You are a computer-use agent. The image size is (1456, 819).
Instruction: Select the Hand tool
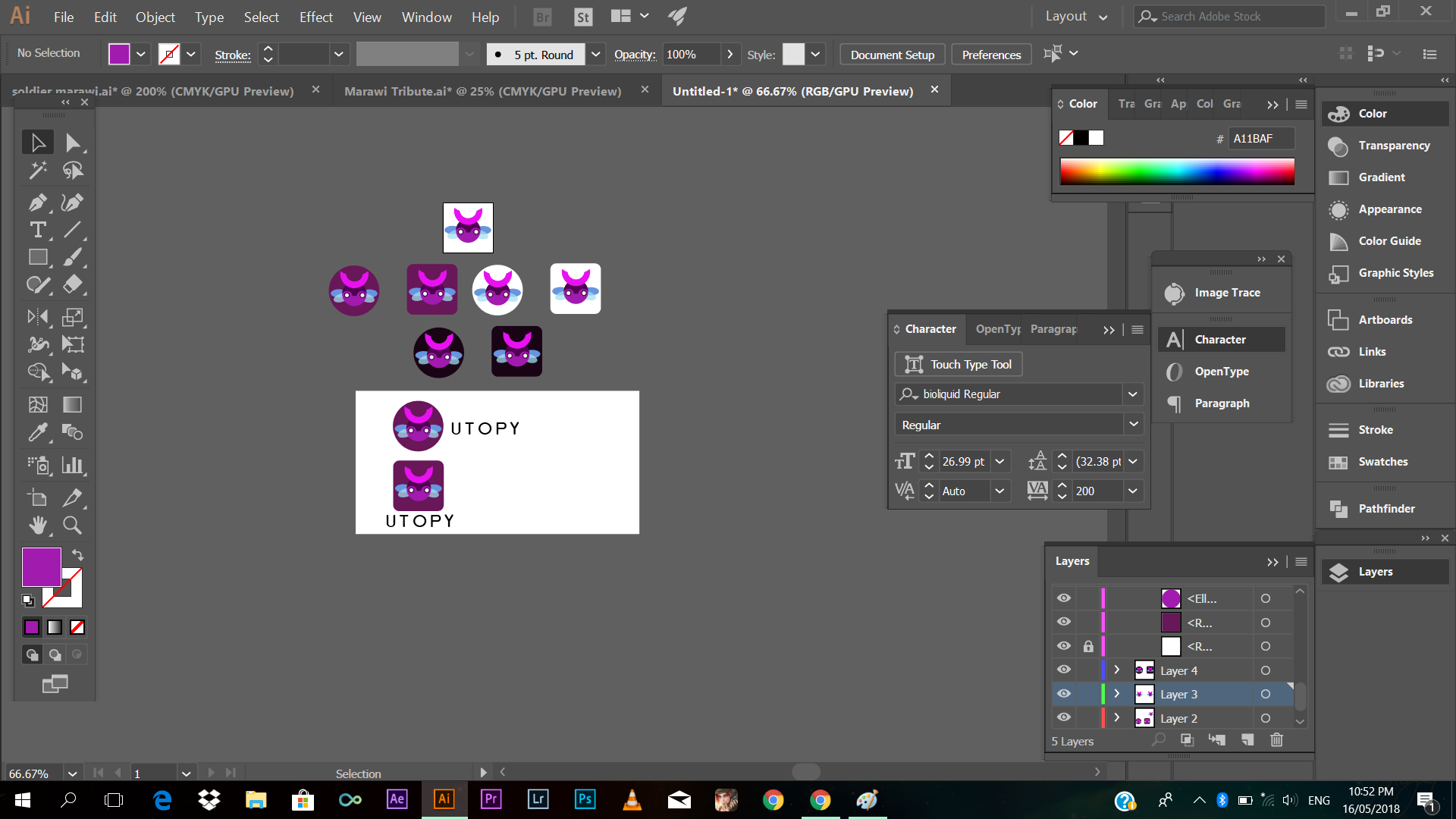click(38, 525)
